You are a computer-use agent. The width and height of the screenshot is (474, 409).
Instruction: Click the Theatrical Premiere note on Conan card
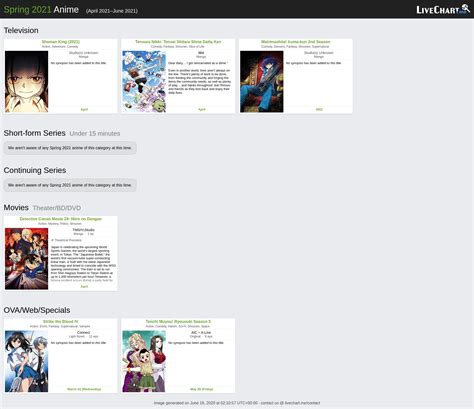pos(66,240)
